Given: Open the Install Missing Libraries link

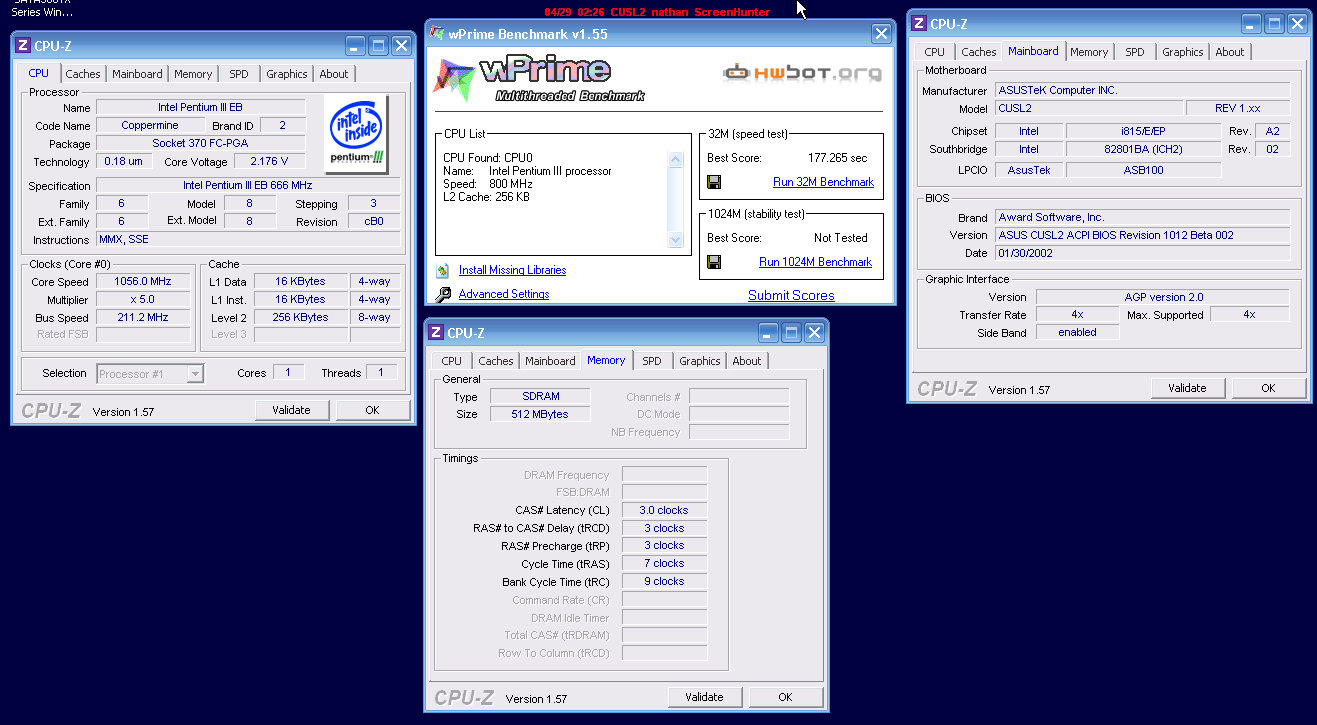Looking at the screenshot, I should pos(512,270).
